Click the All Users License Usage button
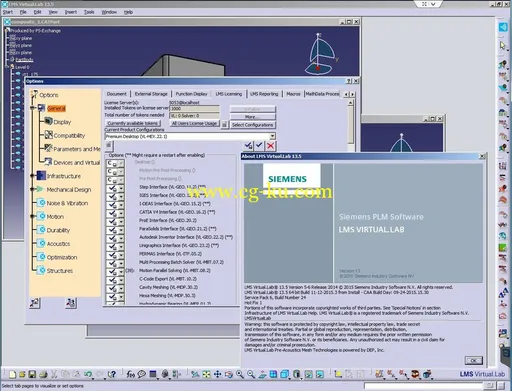The height and width of the screenshot is (391, 512). [x=194, y=123]
